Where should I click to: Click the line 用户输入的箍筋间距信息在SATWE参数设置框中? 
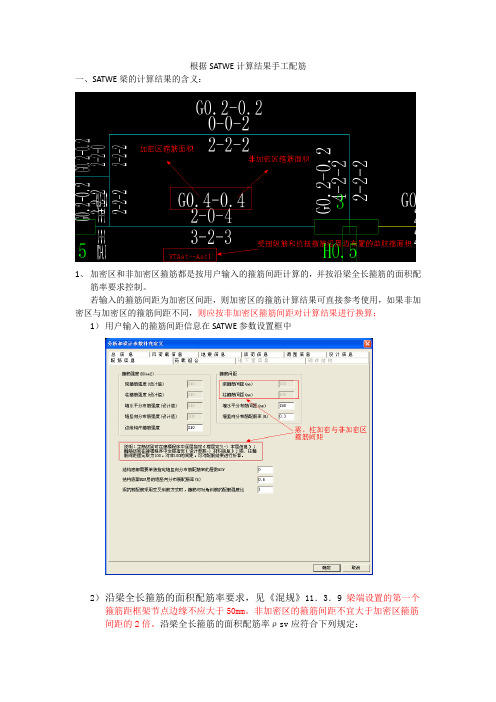click(x=198, y=325)
